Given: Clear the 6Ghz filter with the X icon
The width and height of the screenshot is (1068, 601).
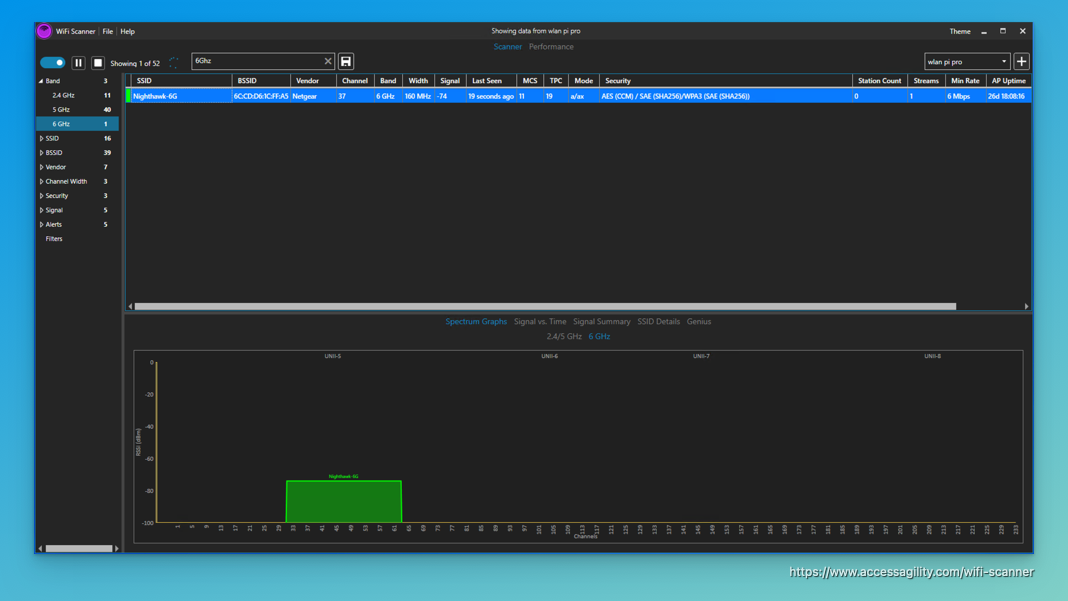Looking at the screenshot, I should pyautogui.click(x=328, y=61).
